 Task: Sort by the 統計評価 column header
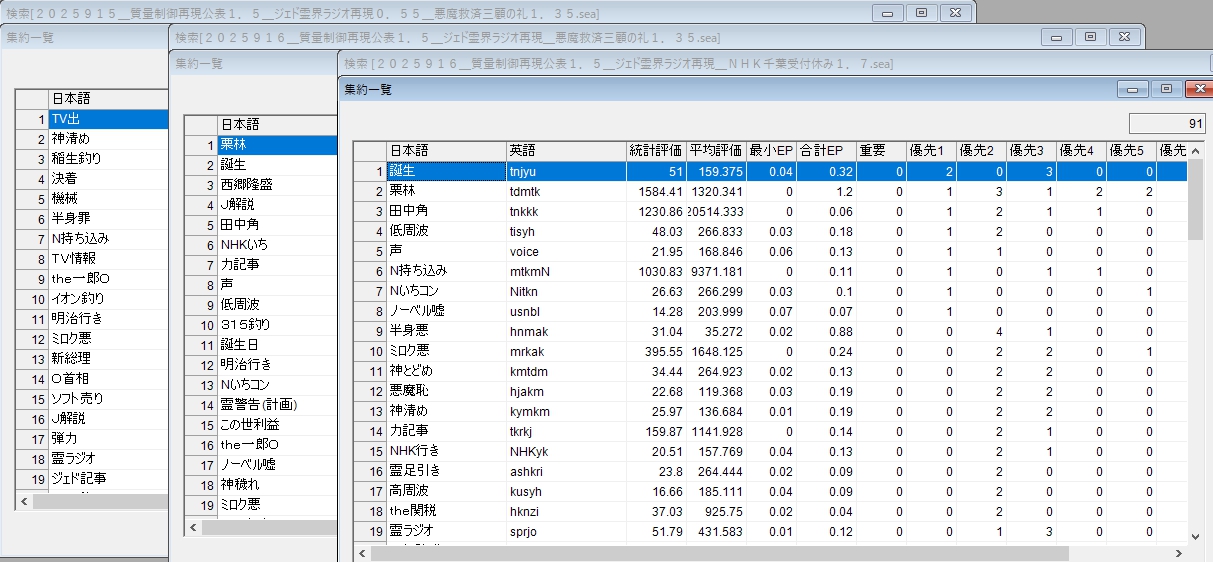pos(655,151)
